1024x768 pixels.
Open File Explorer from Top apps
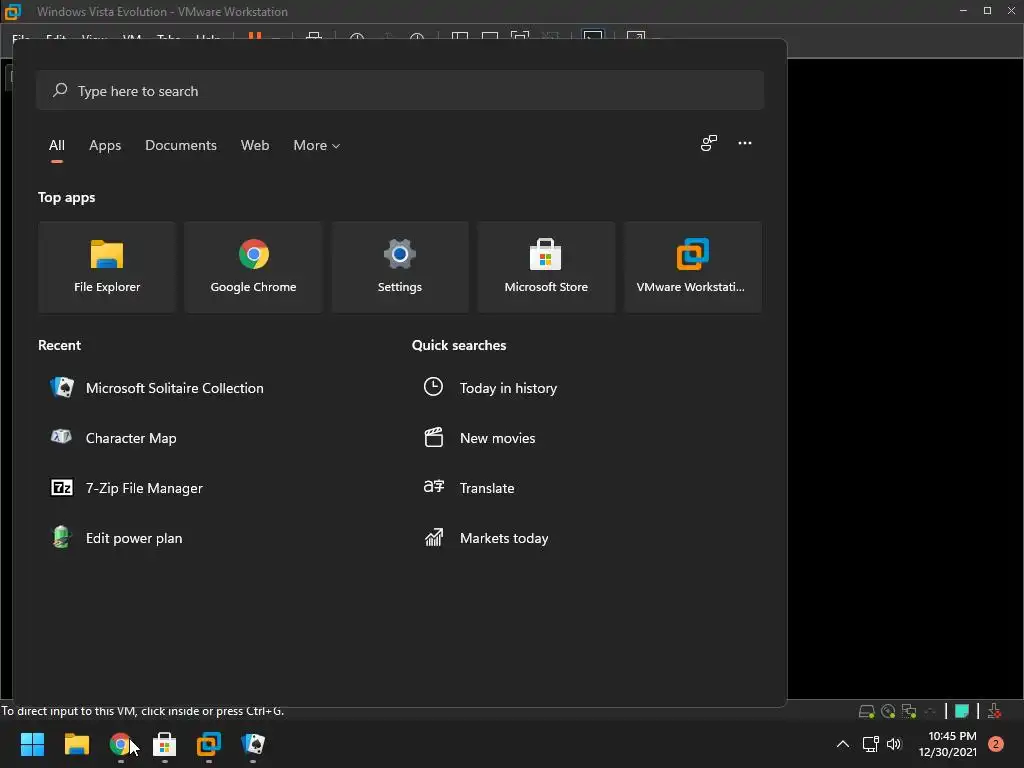[x=106, y=266]
